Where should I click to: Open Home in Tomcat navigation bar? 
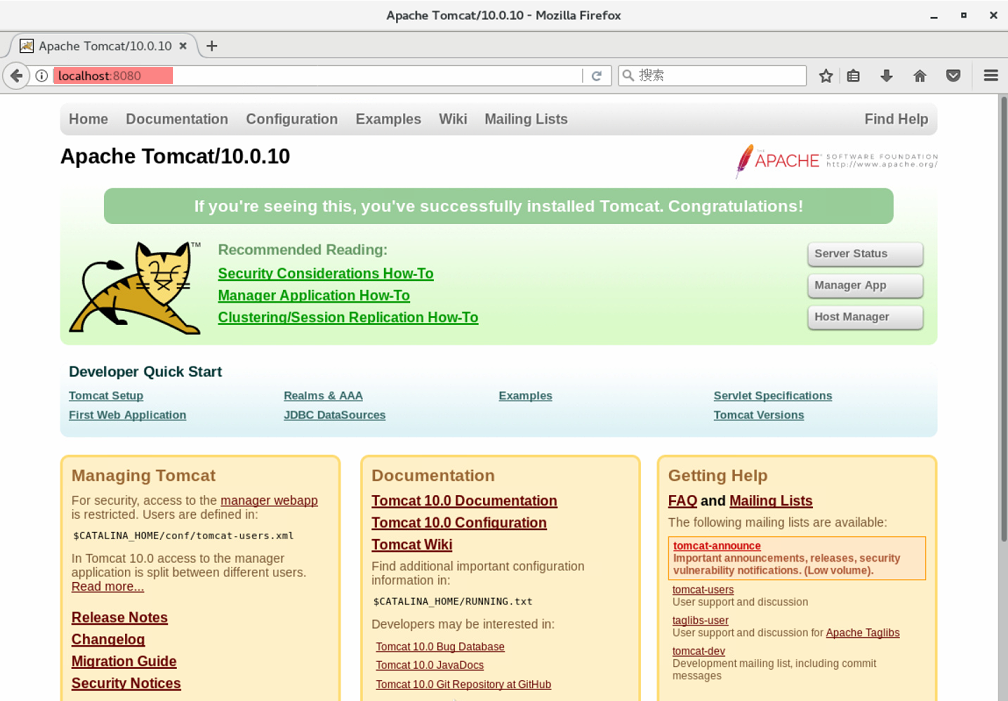pos(89,119)
